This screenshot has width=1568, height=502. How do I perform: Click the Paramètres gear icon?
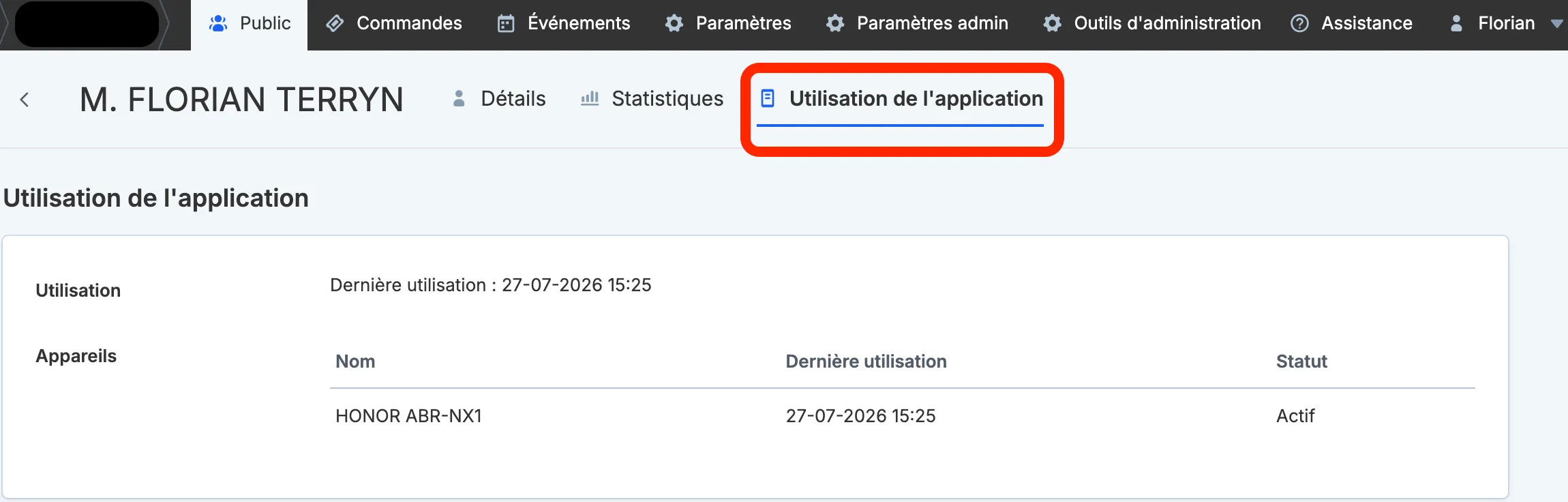[674, 24]
